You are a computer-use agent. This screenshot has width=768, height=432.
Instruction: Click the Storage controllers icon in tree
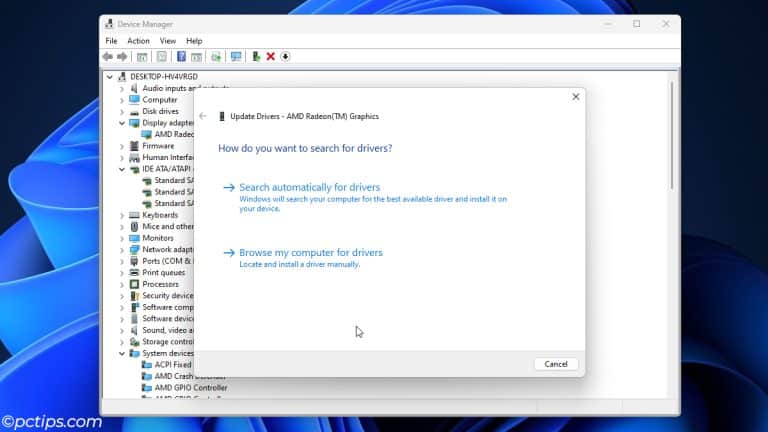(134, 341)
